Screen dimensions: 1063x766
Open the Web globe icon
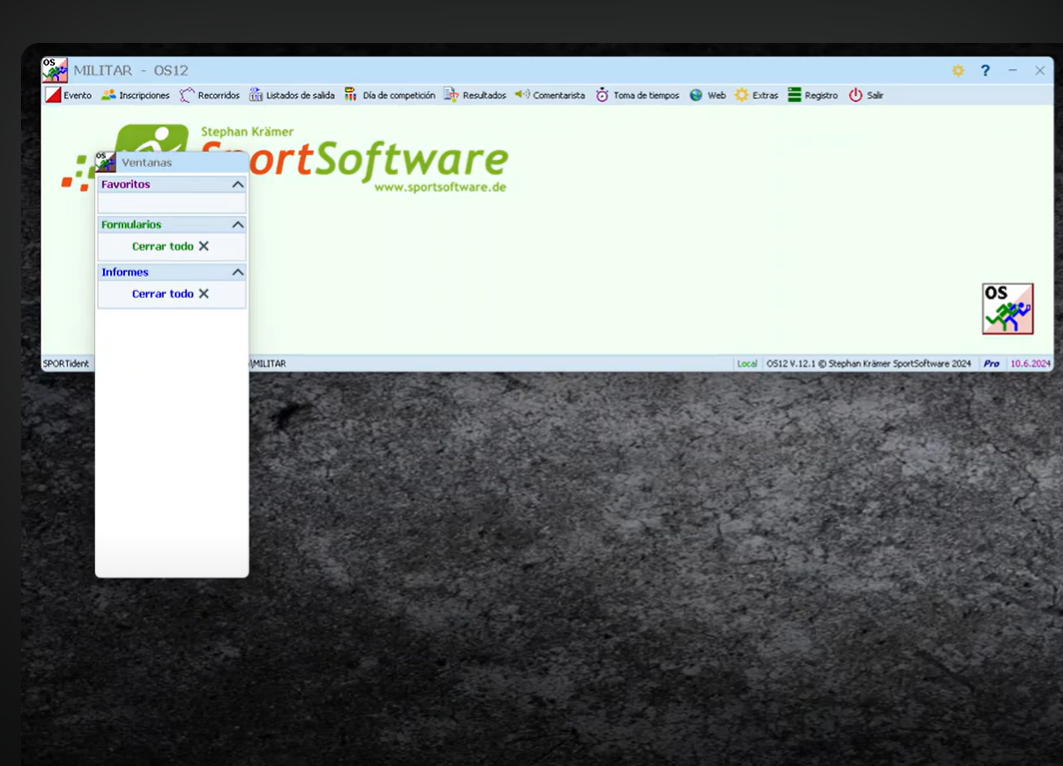pos(696,95)
